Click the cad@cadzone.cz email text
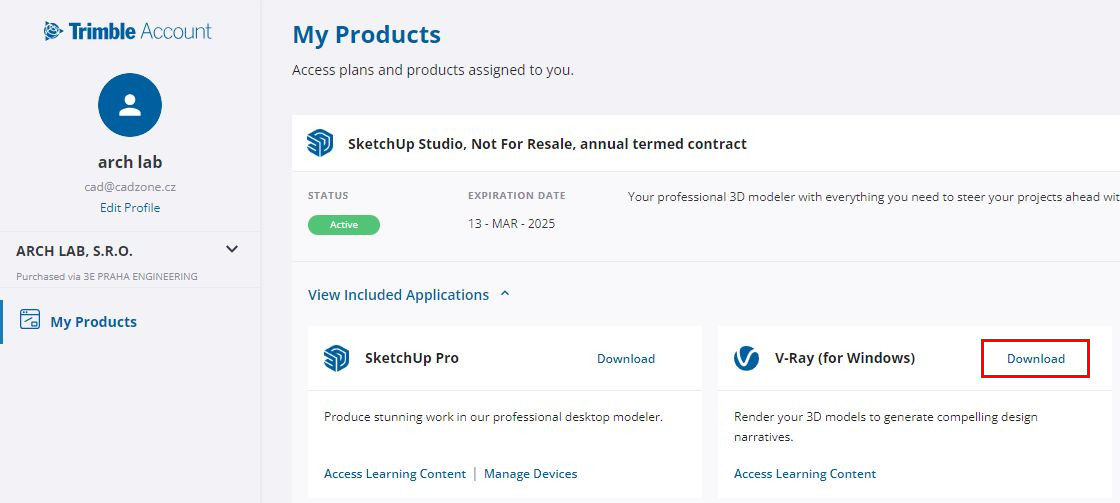Screen dimensions: 1120x503 [x=130, y=187]
